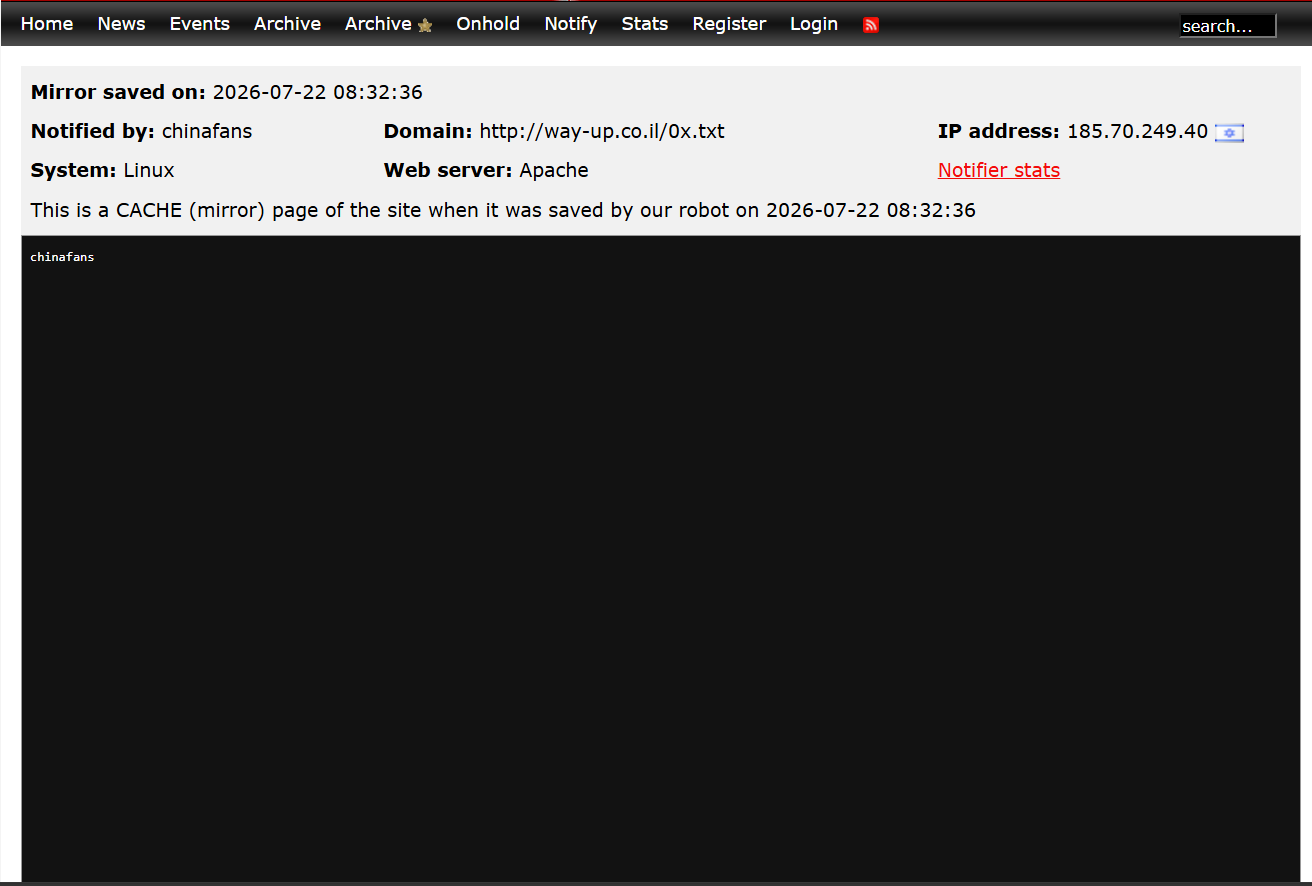Open the Notify page
The width and height of the screenshot is (1312, 886).
[x=571, y=24]
